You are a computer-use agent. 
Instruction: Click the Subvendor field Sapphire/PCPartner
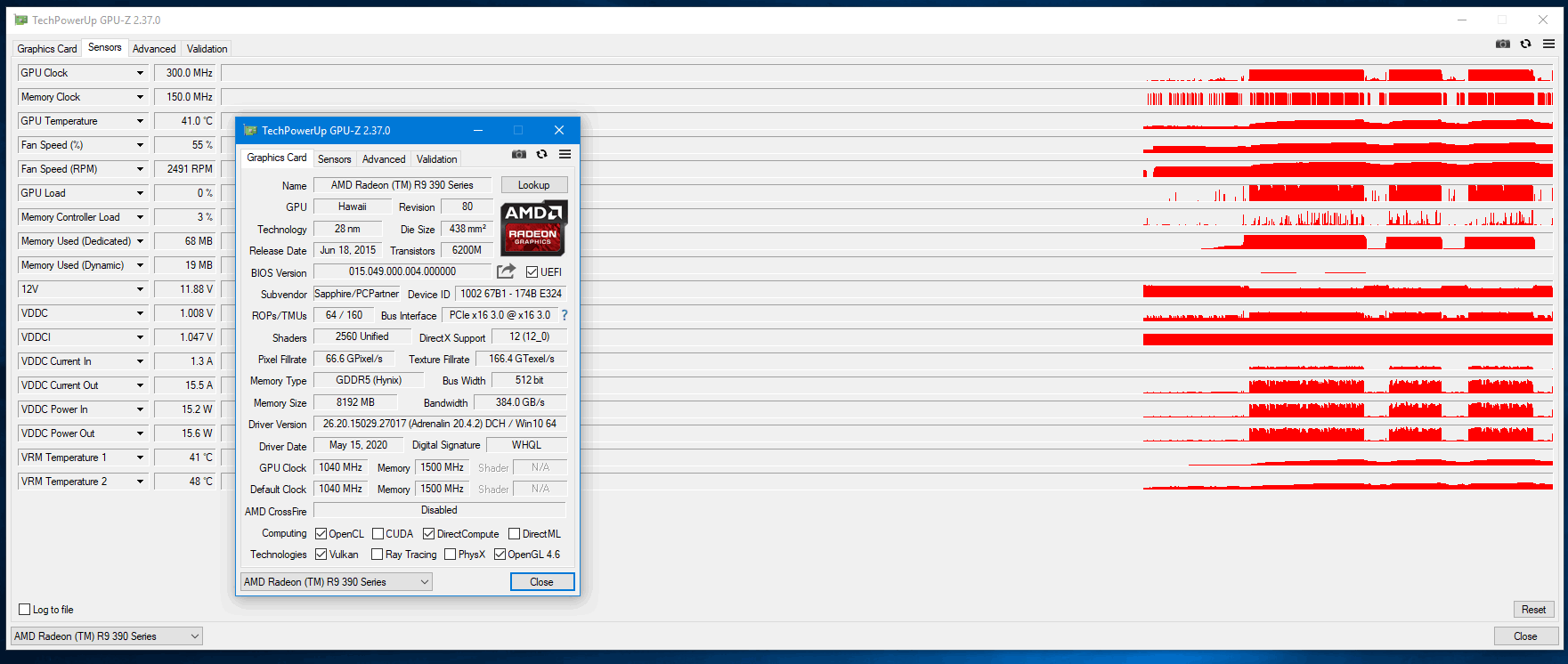pos(356,294)
